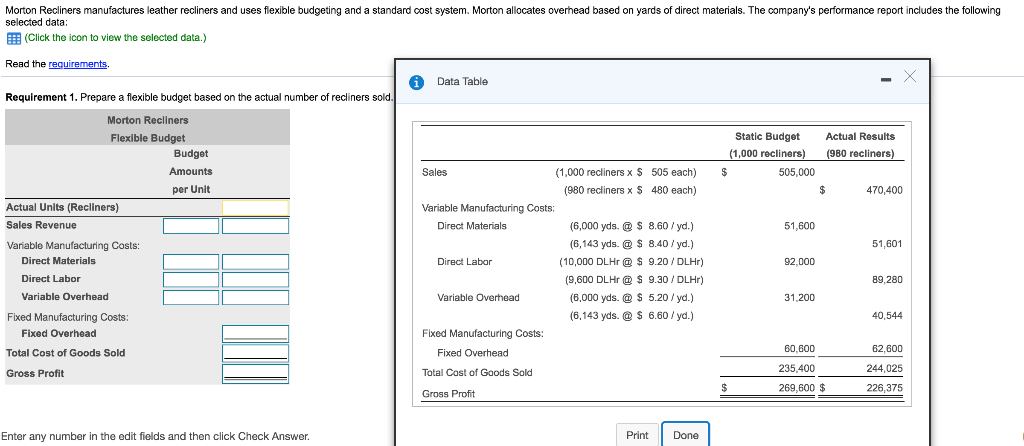Select Direct Materials total amount field
This screenshot has width=1024, height=446.
point(255,262)
